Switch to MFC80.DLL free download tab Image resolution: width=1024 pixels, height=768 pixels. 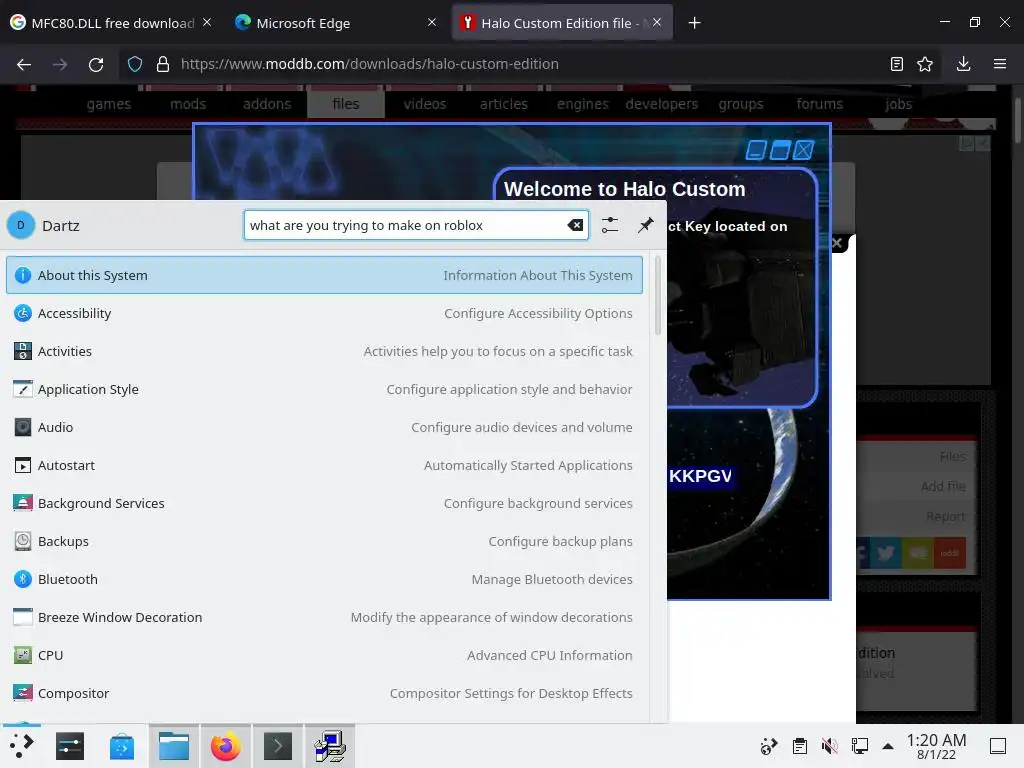(x=111, y=23)
